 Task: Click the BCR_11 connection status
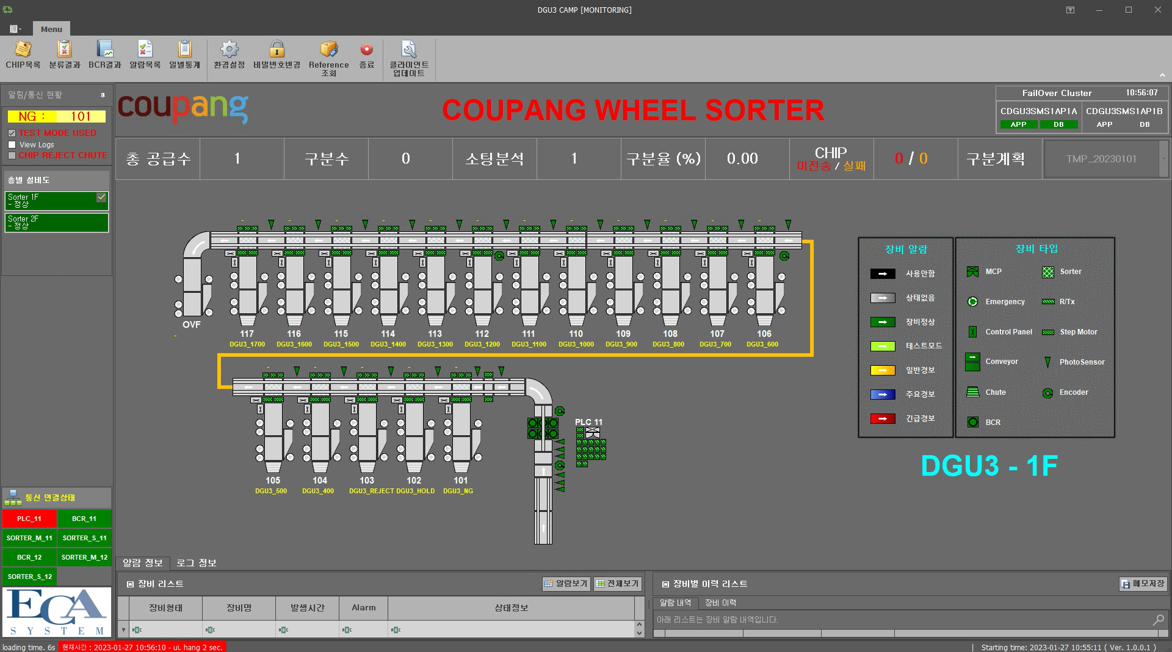click(84, 518)
